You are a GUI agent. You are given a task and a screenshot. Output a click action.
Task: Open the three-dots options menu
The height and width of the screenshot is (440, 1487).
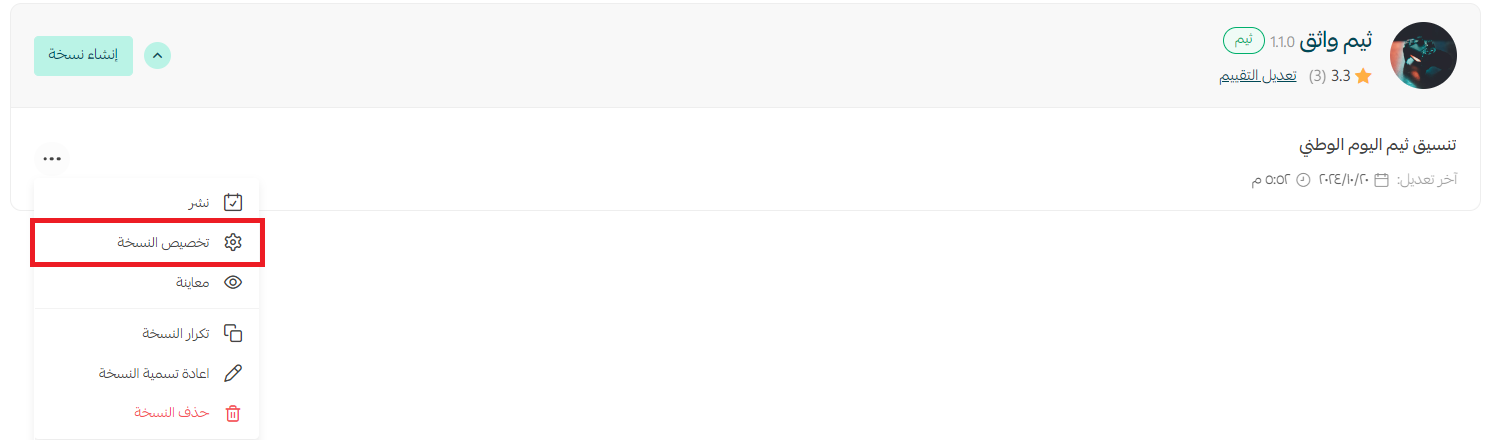coord(52,158)
